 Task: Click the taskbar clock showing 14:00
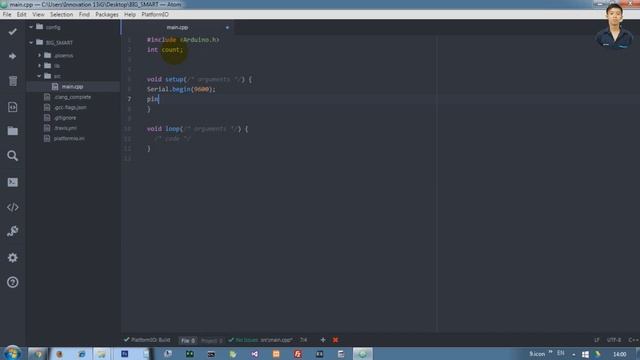click(x=620, y=354)
